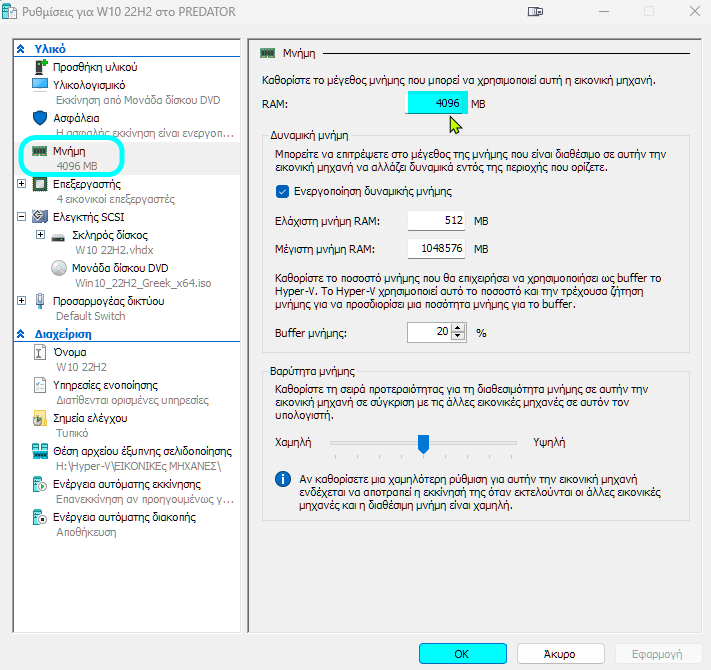Viewport: 711px width, 670px height.
Task: Expand the Προσαρμογέας δικτύου tree node
Action: point(21,301)
